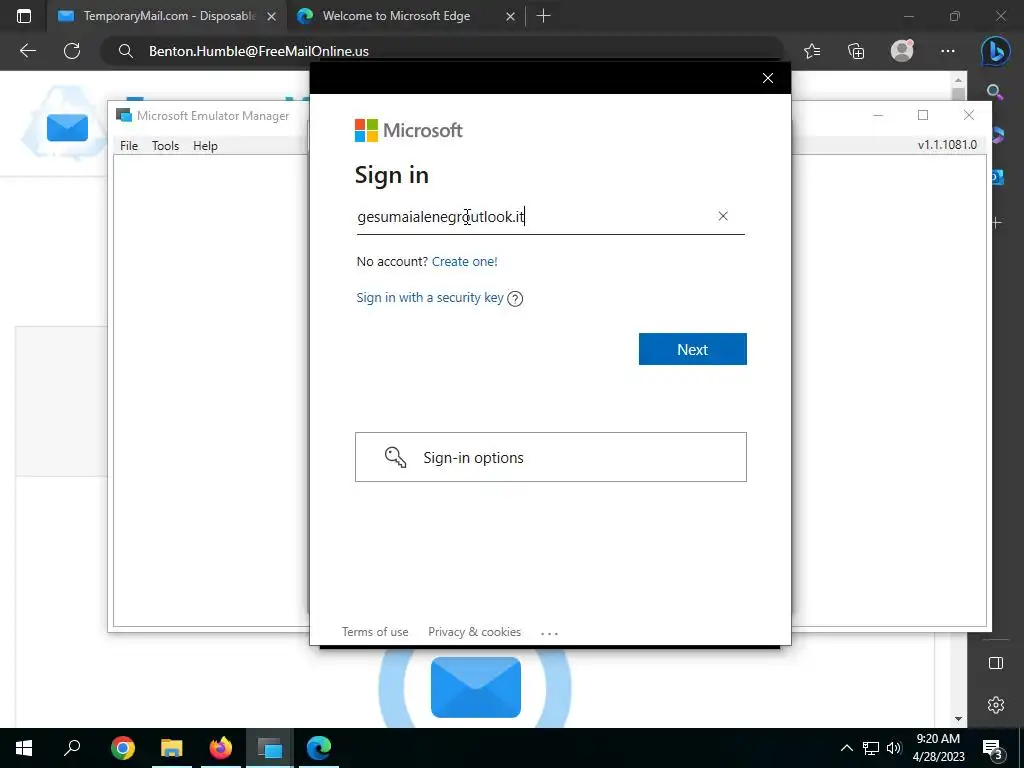Click the Microsoft logo in the sign-in dialog
The image size is (1024, 768).
[409, 130]
